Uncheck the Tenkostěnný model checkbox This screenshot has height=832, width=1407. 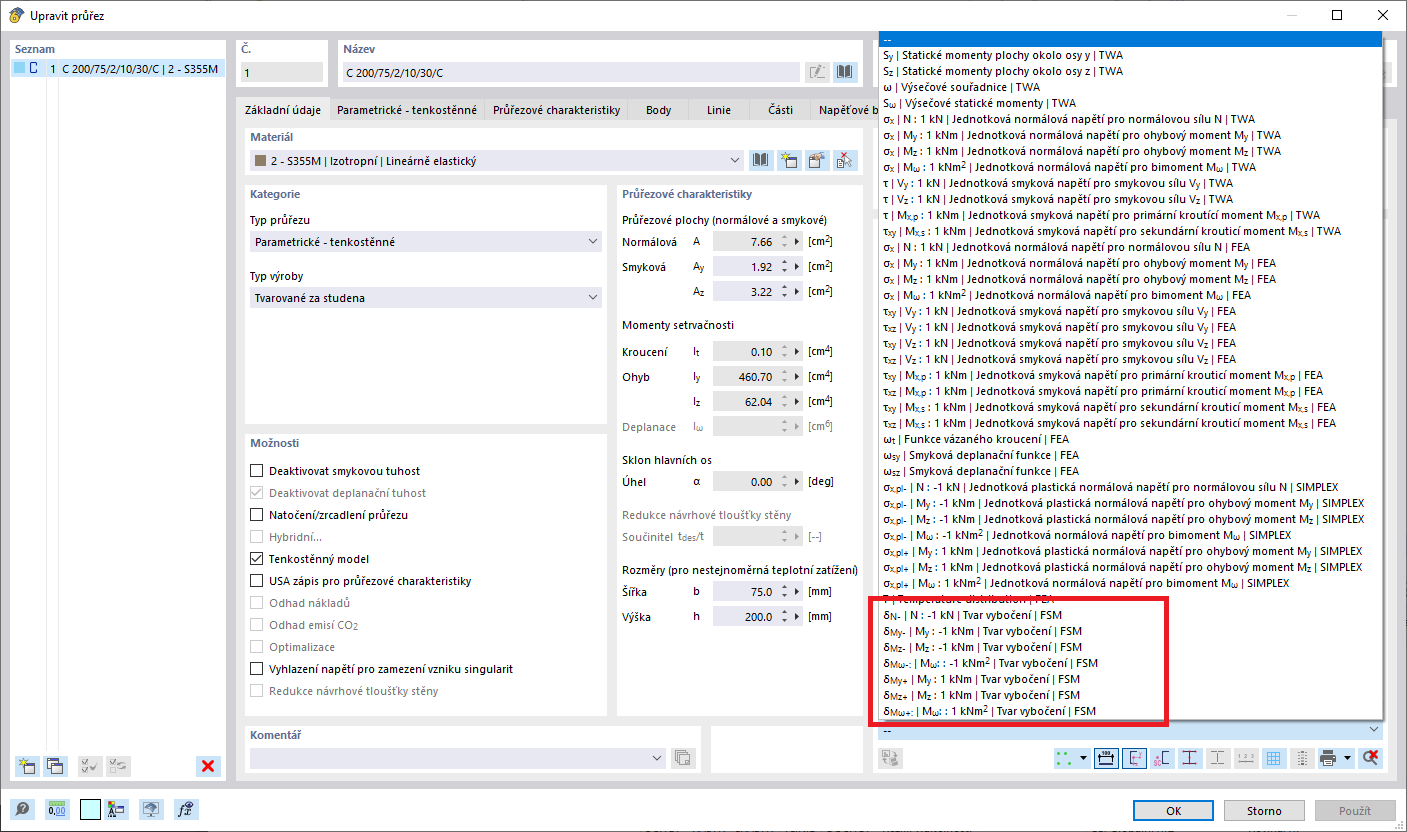pyautogui.click(x=257, y=559)
